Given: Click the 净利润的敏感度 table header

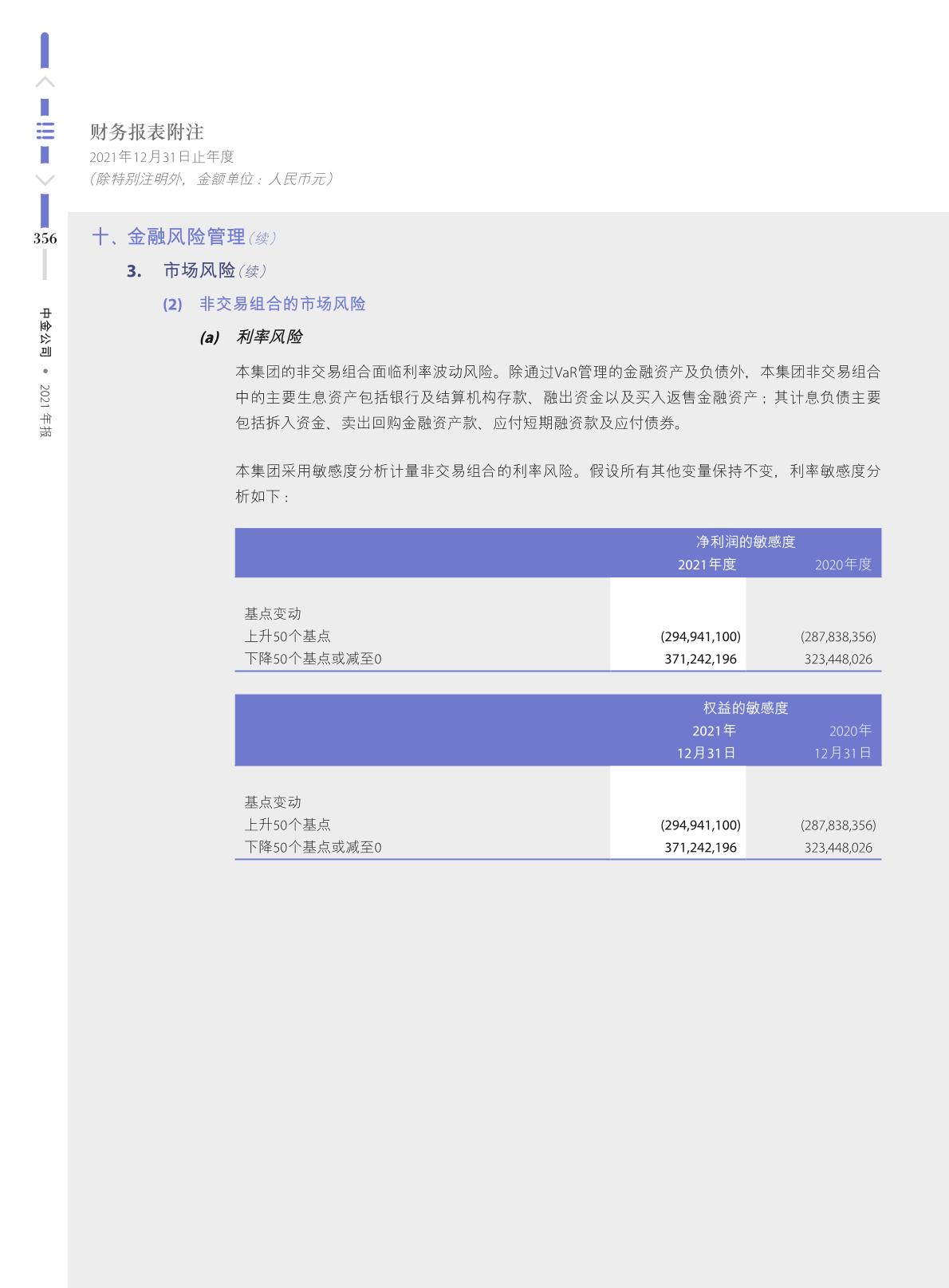Looking at the screenshot, I should pyautogui.click(x=745, y=542).
